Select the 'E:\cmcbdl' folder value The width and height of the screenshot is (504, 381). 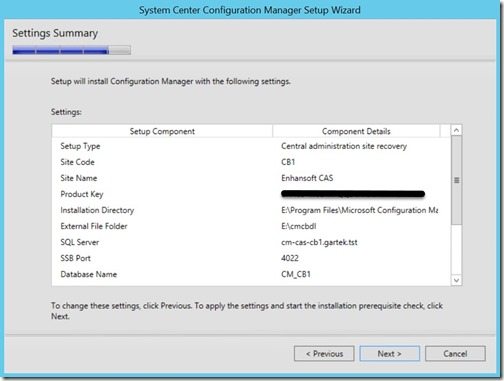pos(299,226)
